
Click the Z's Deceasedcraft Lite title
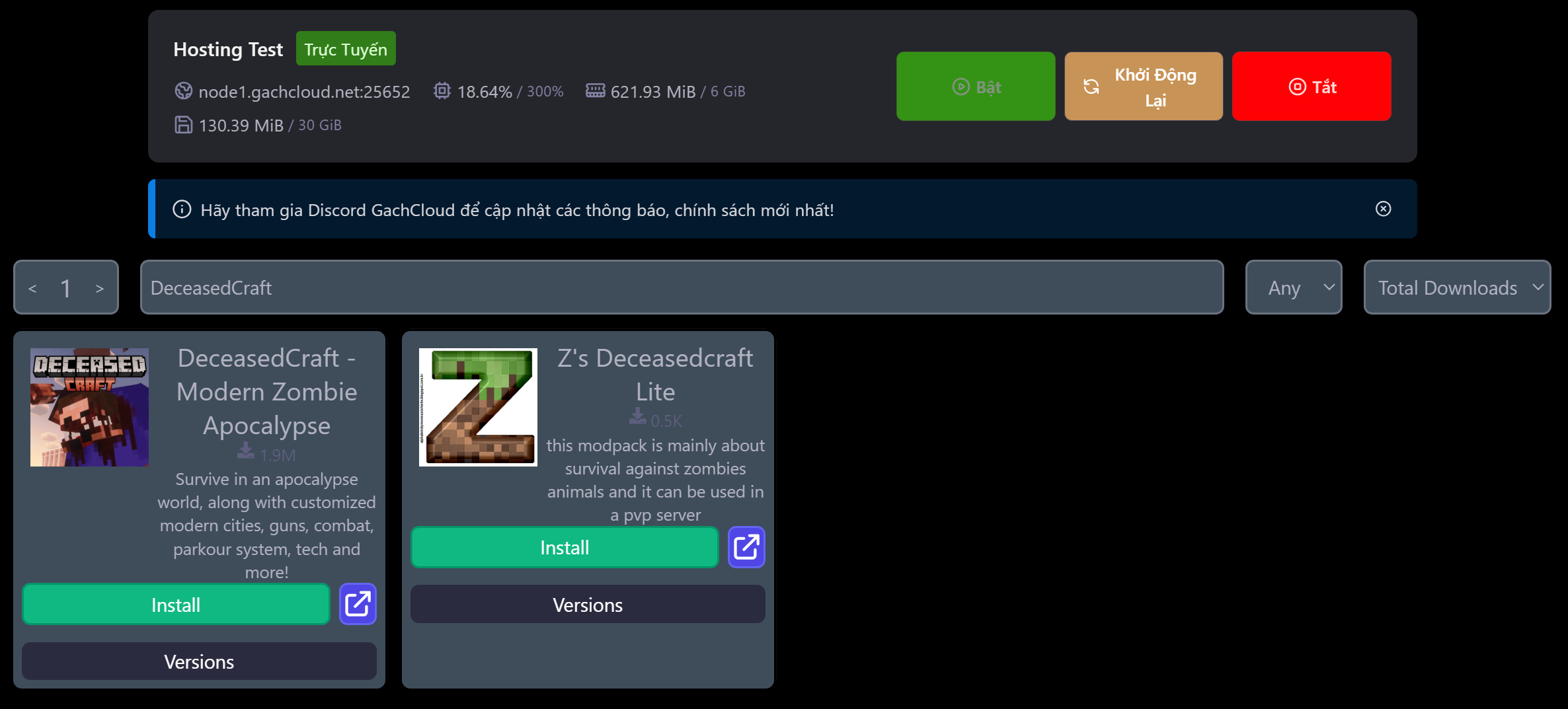655,375
